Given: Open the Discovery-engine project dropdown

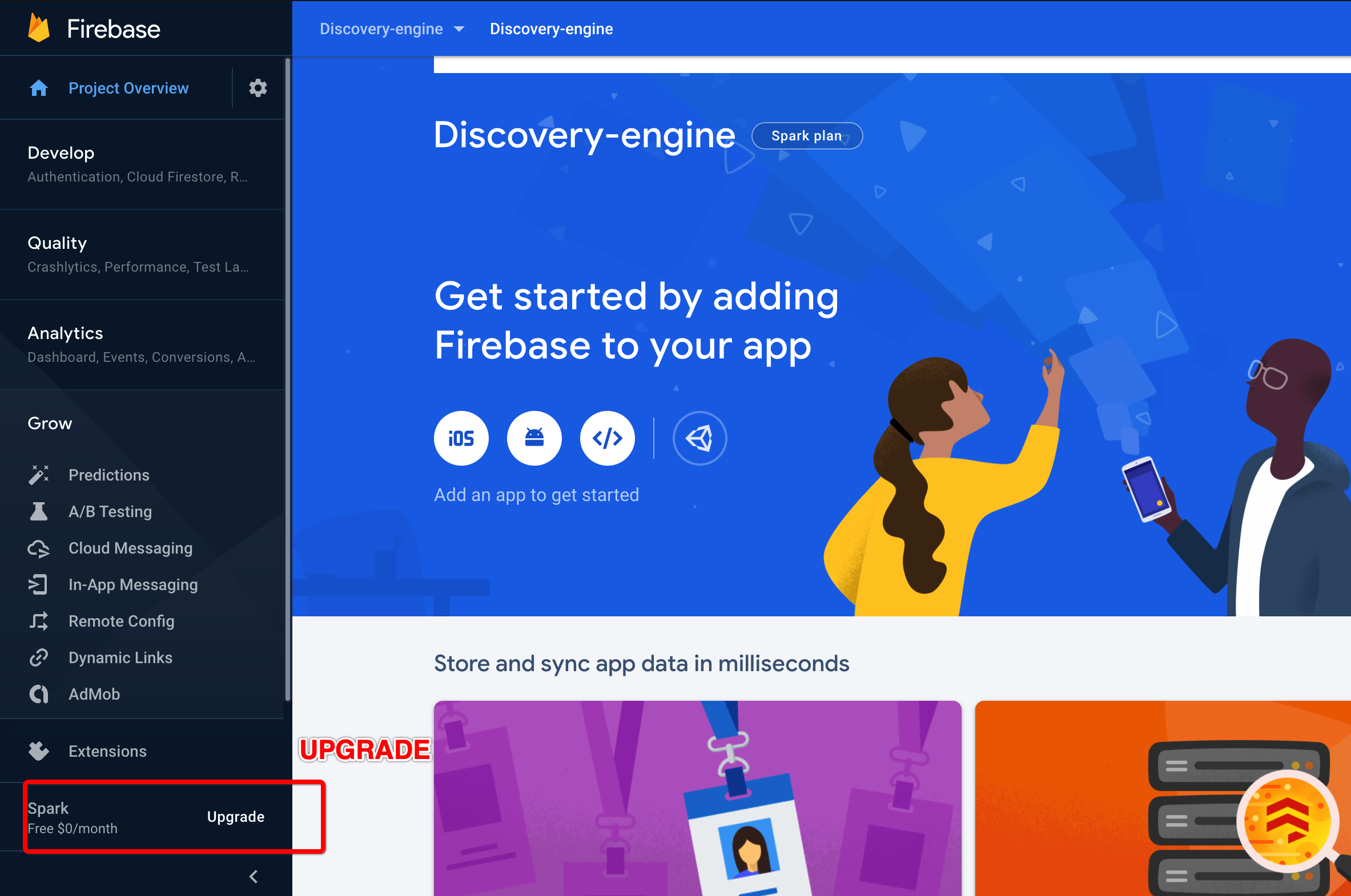Looking at the screenshot, I should [392, 29].
